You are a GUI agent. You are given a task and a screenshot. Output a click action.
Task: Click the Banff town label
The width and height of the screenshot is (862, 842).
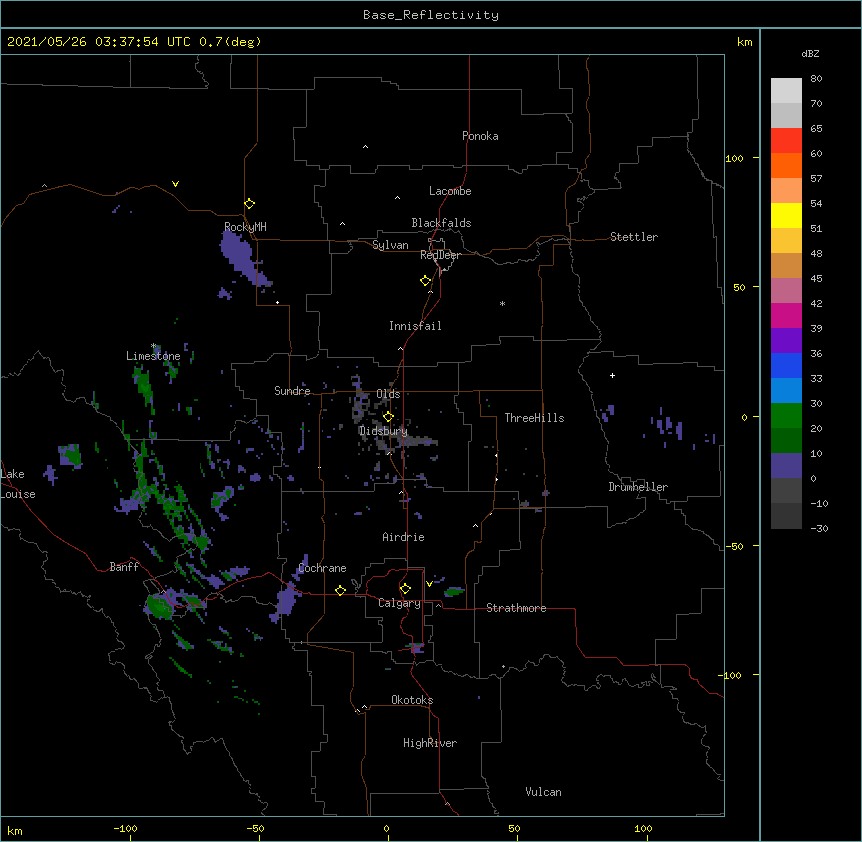(124, 567)
